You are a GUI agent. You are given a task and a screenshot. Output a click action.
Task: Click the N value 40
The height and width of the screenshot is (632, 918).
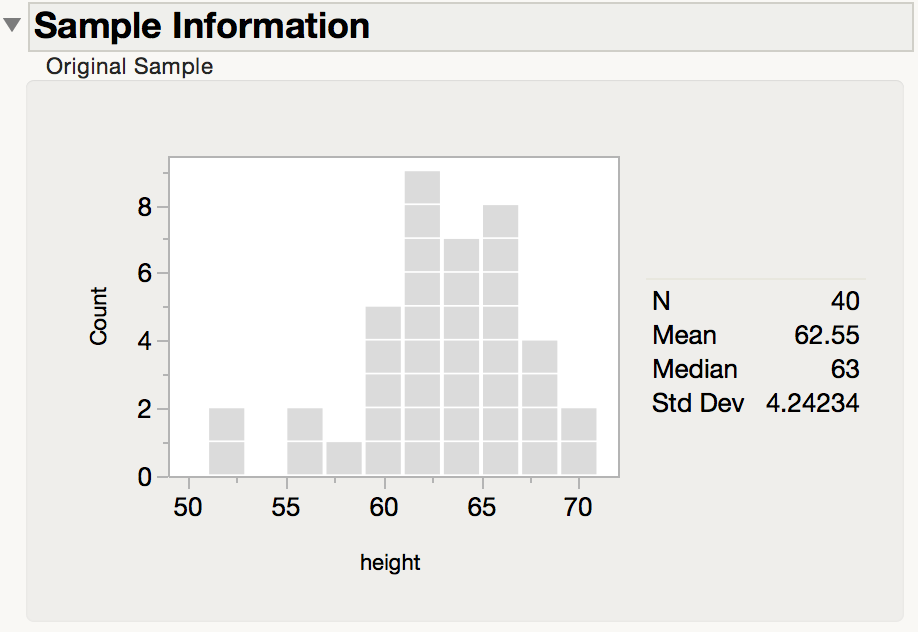[x=845, y=301]
